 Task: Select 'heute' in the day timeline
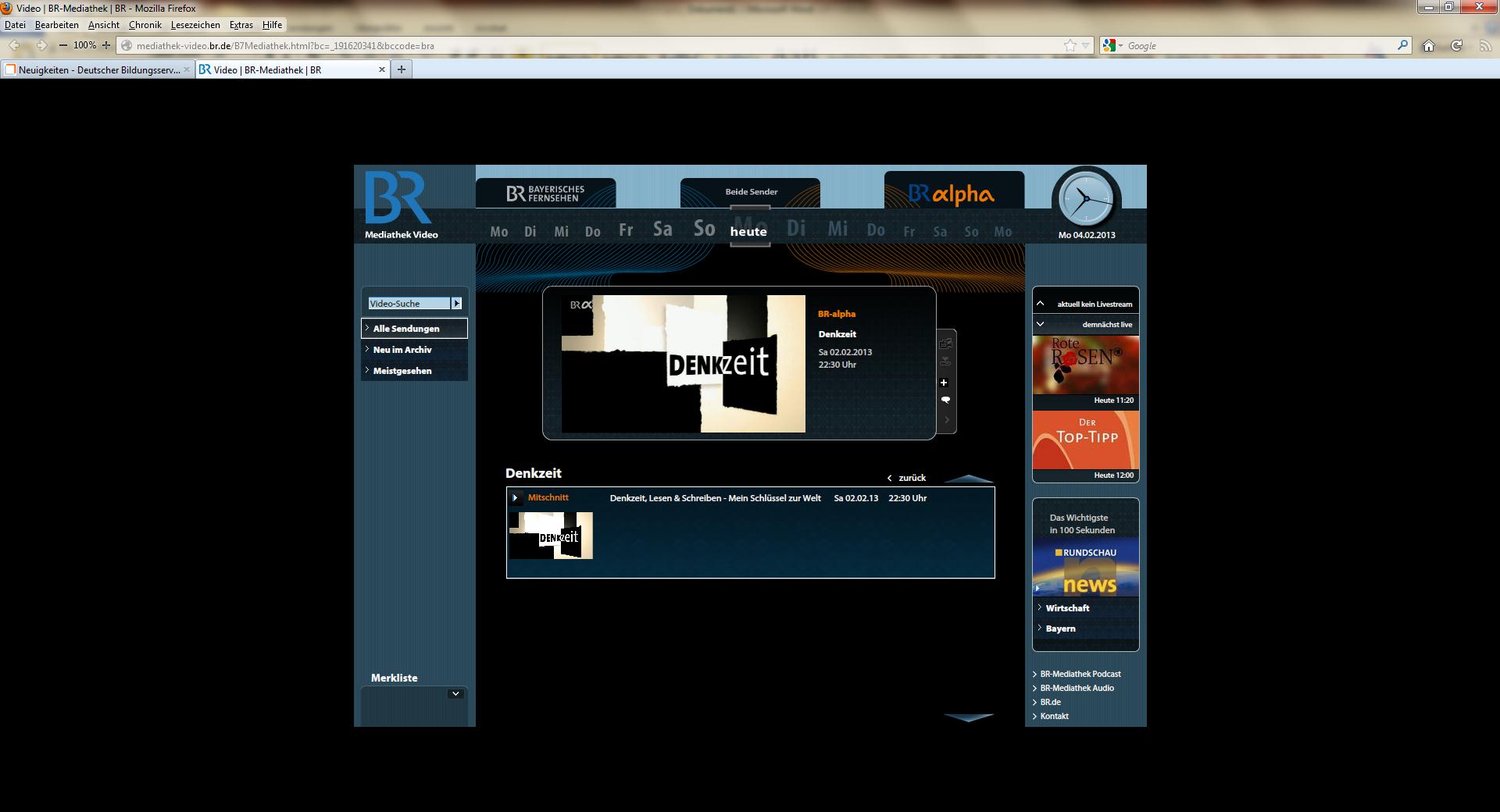pos(748,231)
